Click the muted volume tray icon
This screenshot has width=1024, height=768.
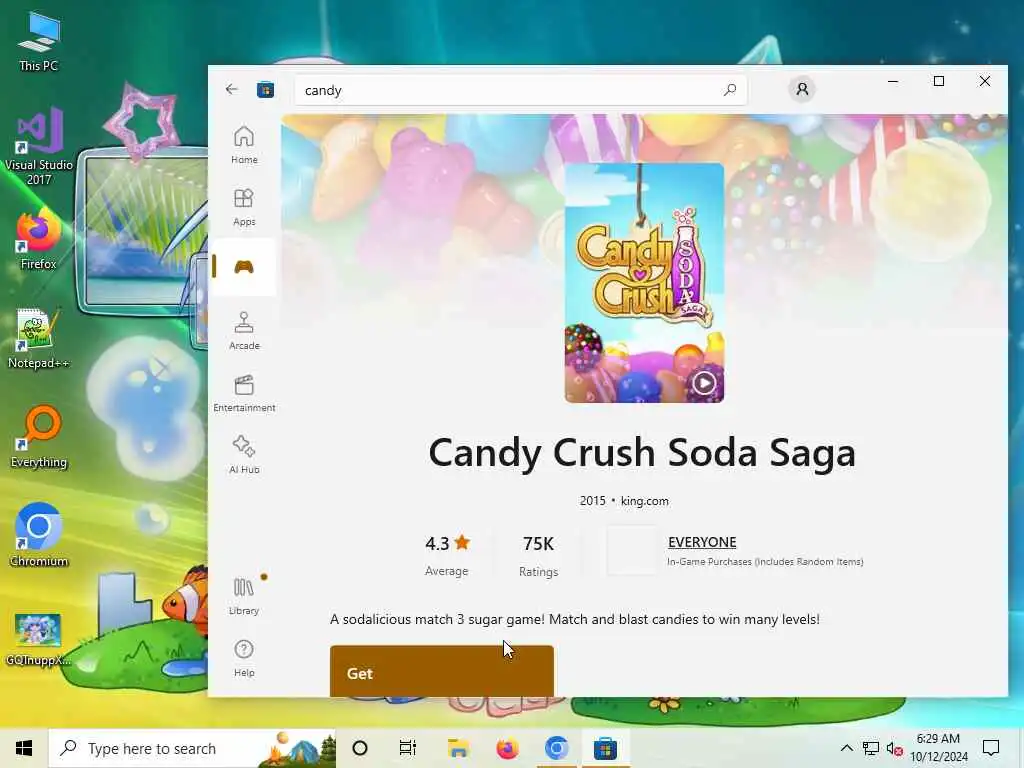[895, 749]
